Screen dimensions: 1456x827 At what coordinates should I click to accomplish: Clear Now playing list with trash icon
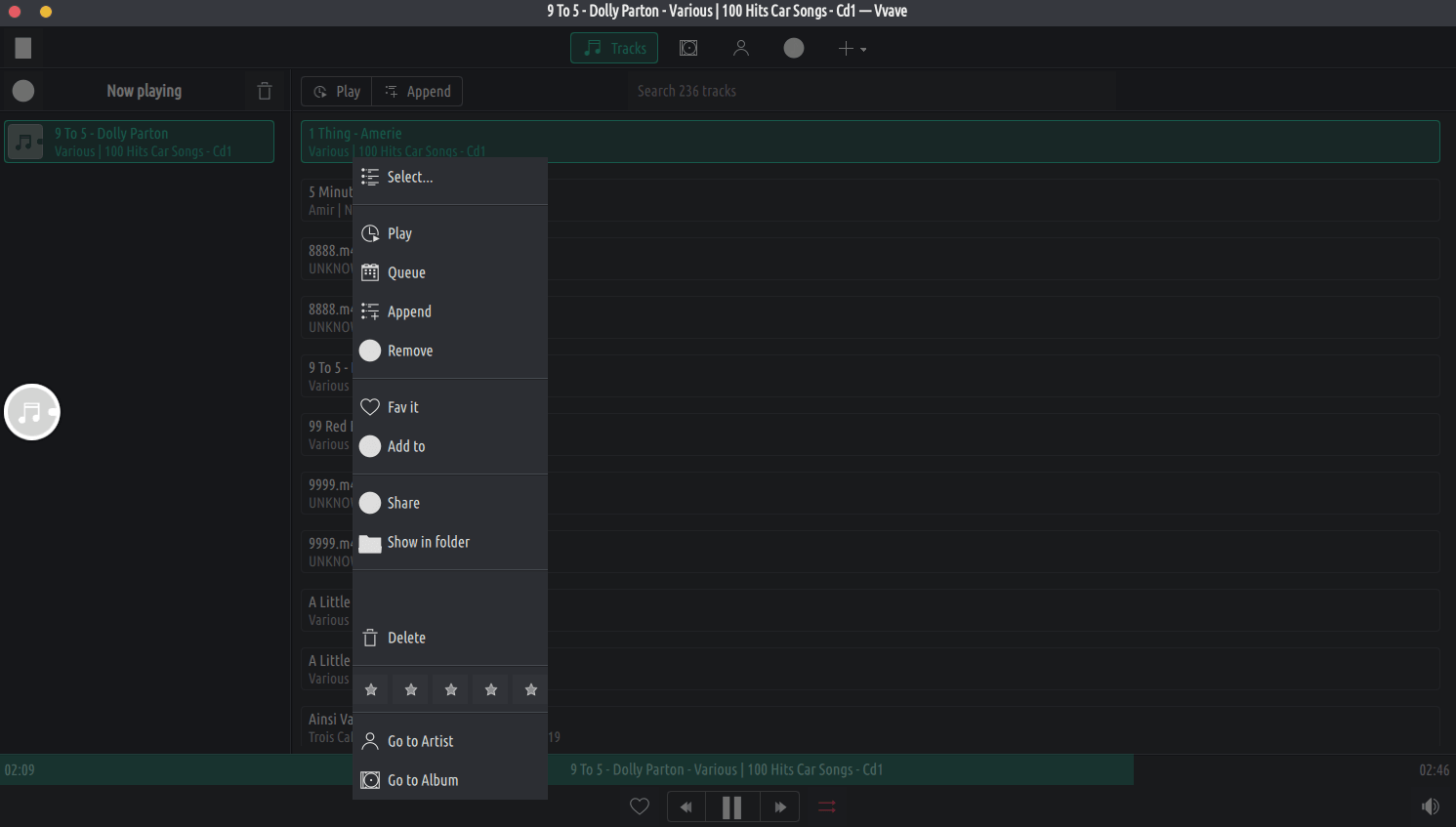[x=265, y=91]
